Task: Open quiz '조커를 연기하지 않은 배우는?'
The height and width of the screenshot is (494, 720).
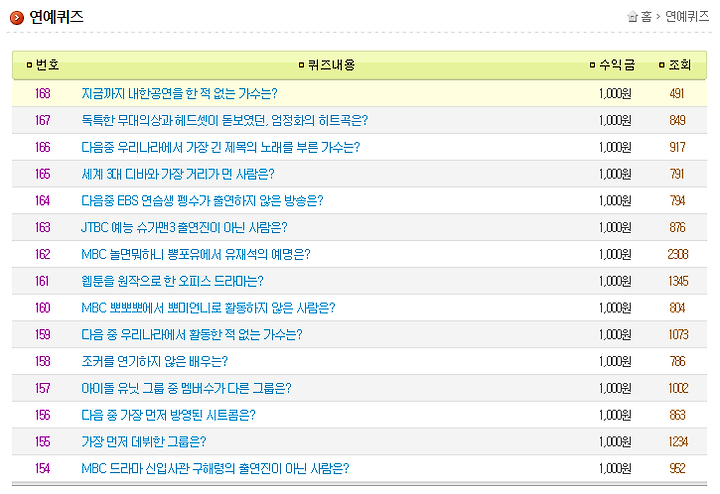Action: pos(154,361)
